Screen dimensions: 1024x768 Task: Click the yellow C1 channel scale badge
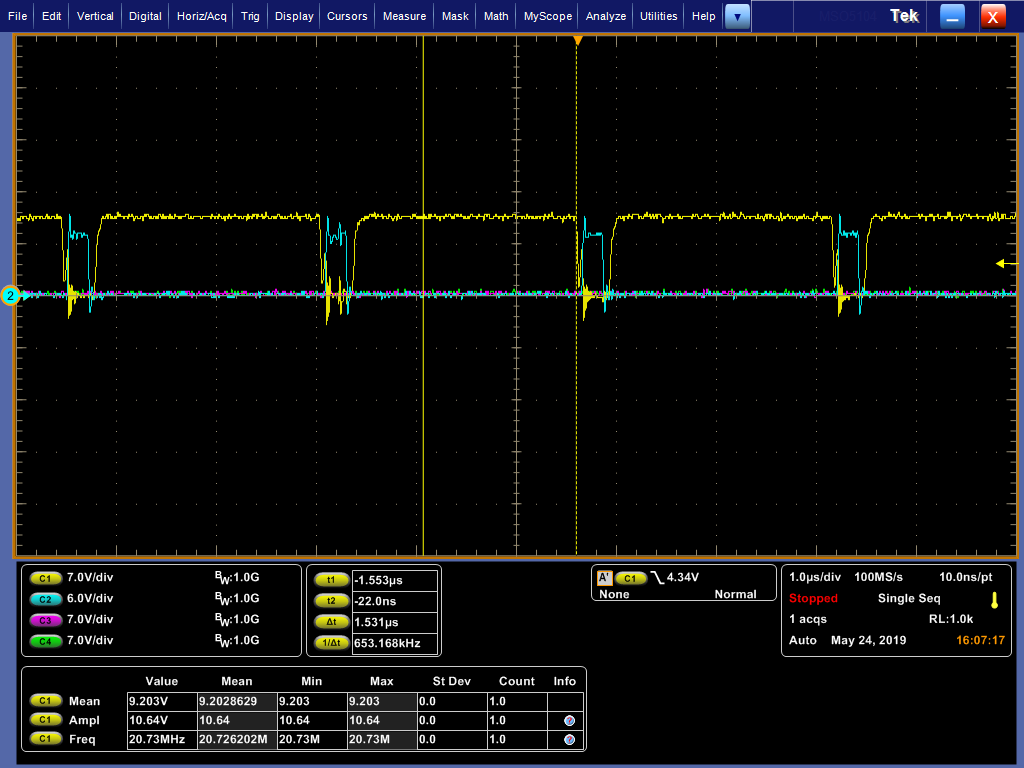pos(45,578)
